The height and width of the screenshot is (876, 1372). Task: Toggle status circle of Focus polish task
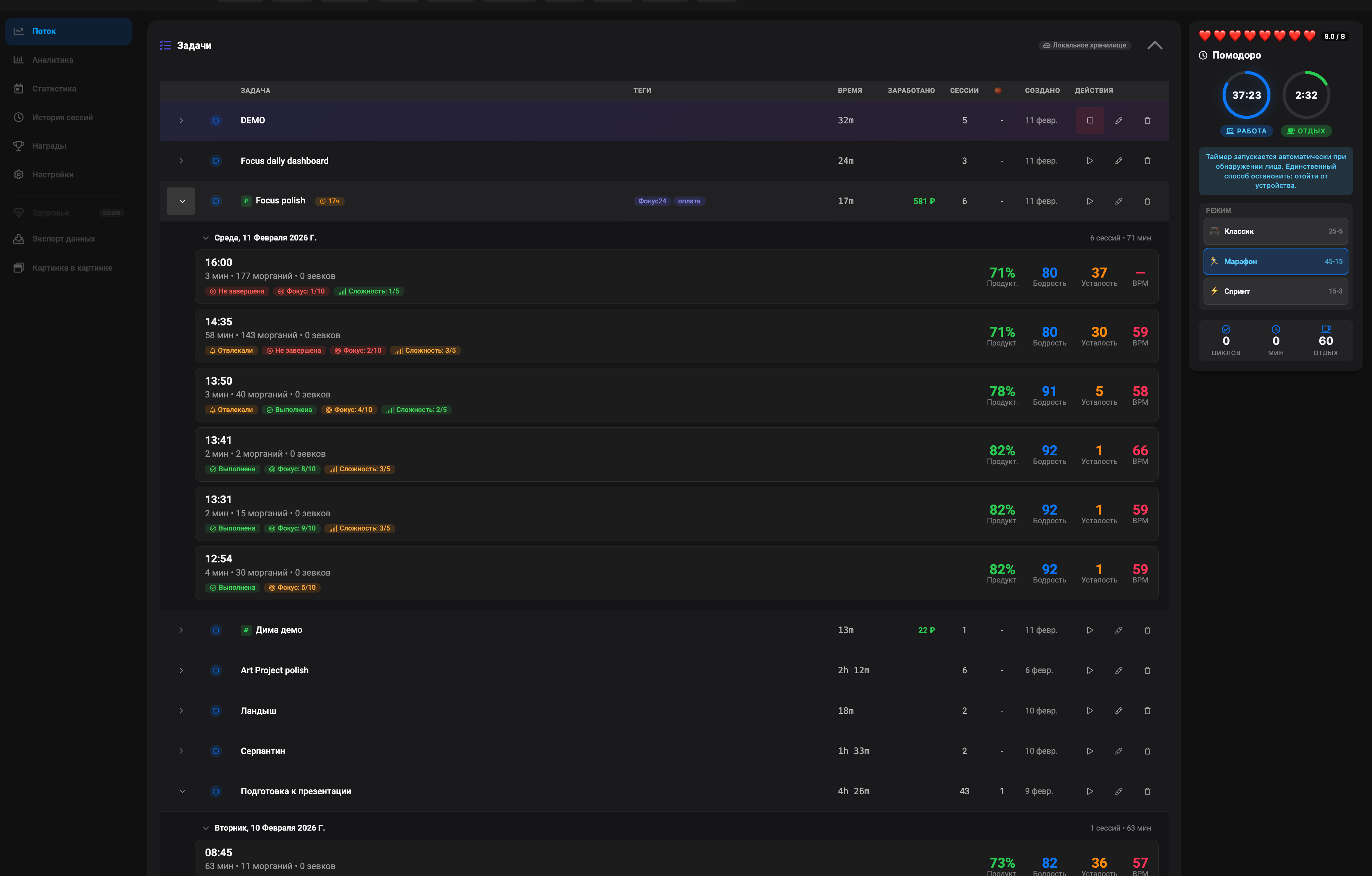[x=215, y=201]
